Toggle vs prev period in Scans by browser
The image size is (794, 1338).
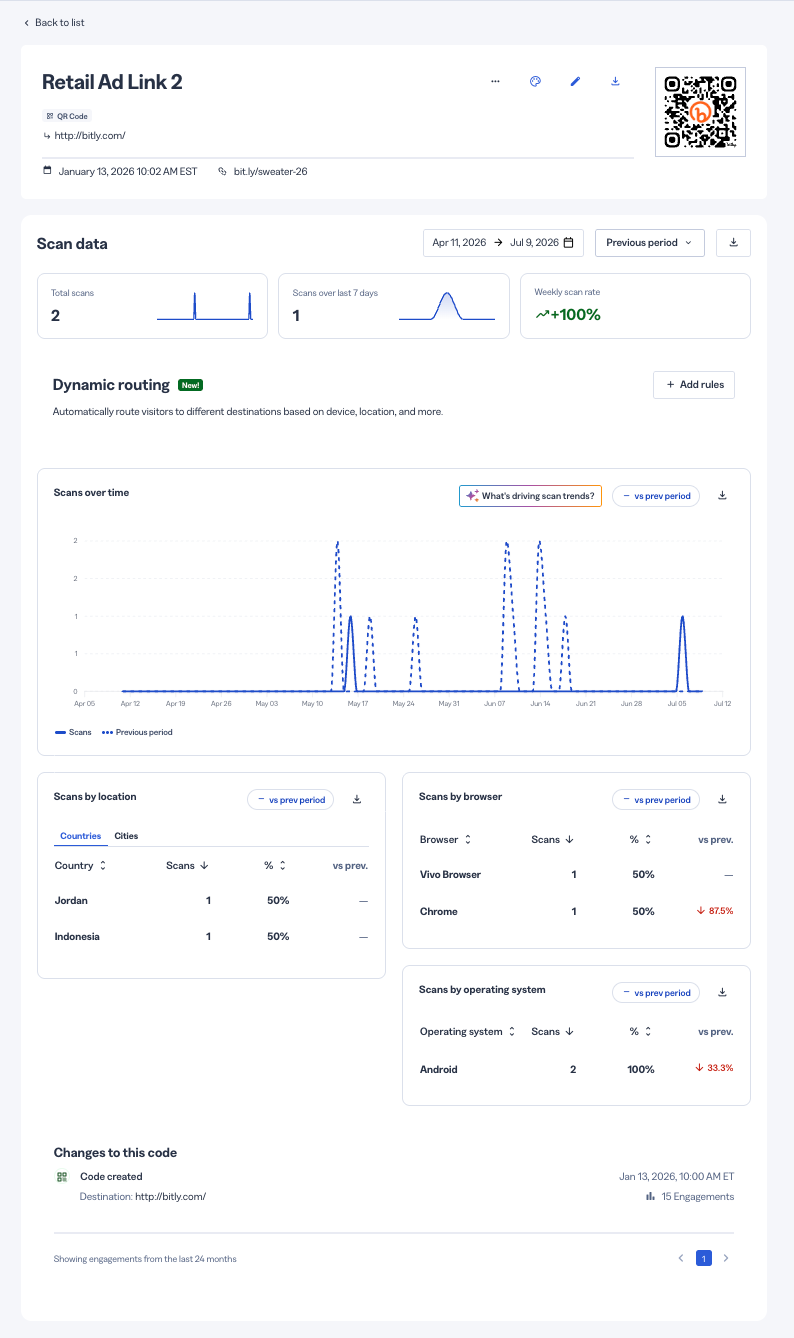pyautogui.click(x=656, y=799)
